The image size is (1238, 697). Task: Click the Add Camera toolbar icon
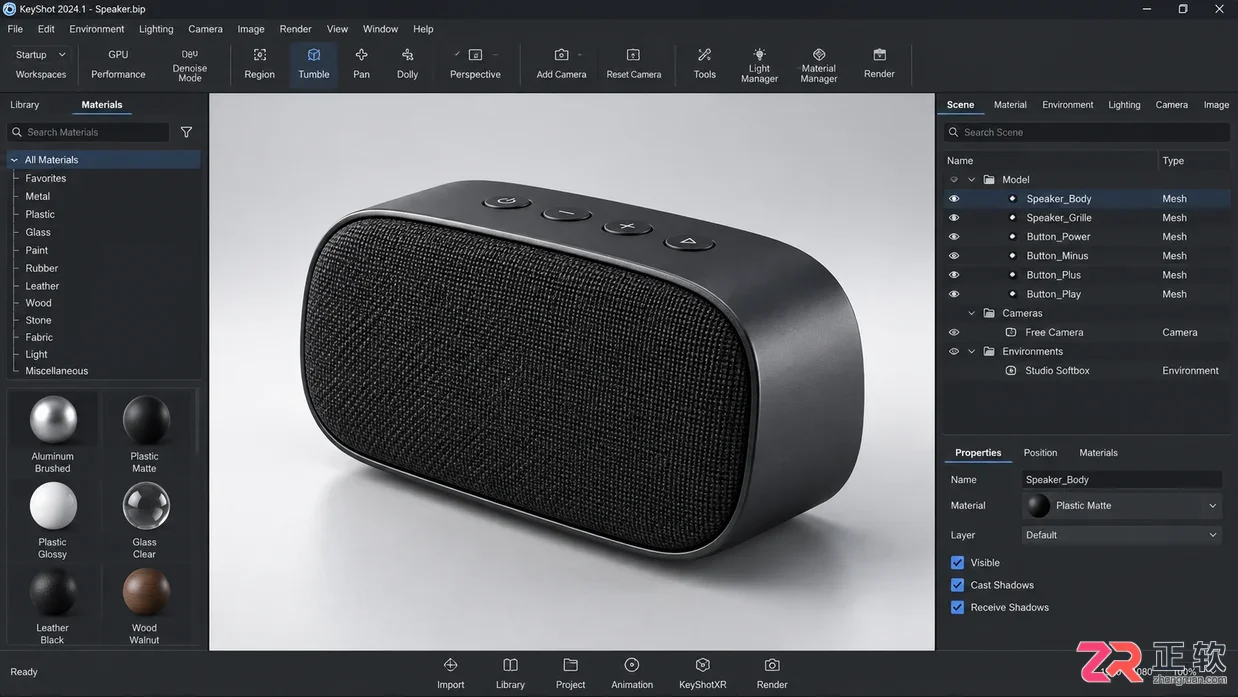[561, 63]
